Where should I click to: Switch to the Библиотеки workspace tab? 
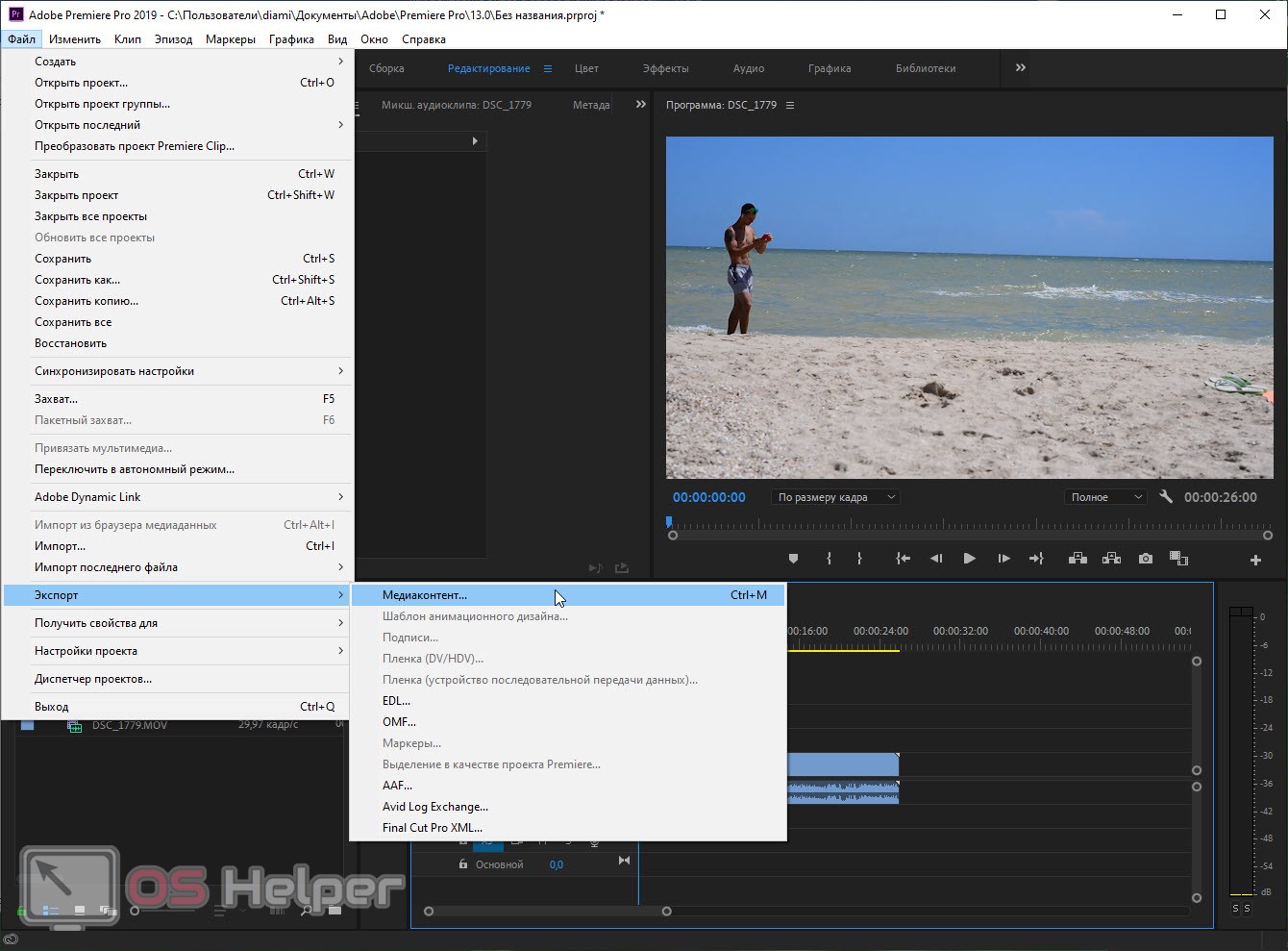(x=926, y=68)
